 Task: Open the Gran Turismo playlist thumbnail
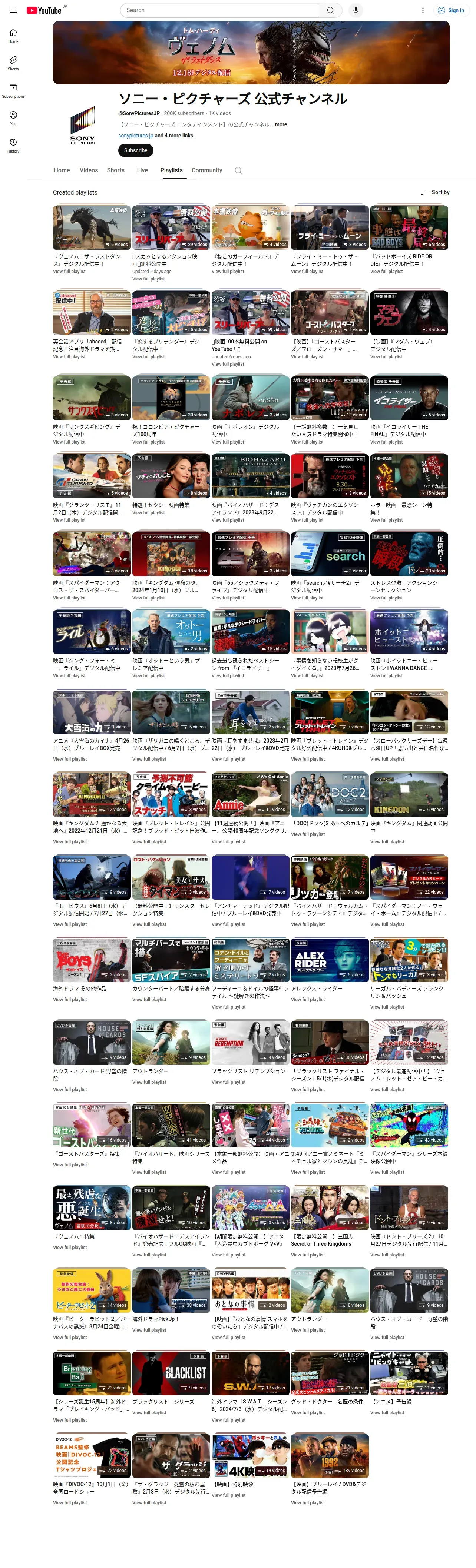click(92, 476)
